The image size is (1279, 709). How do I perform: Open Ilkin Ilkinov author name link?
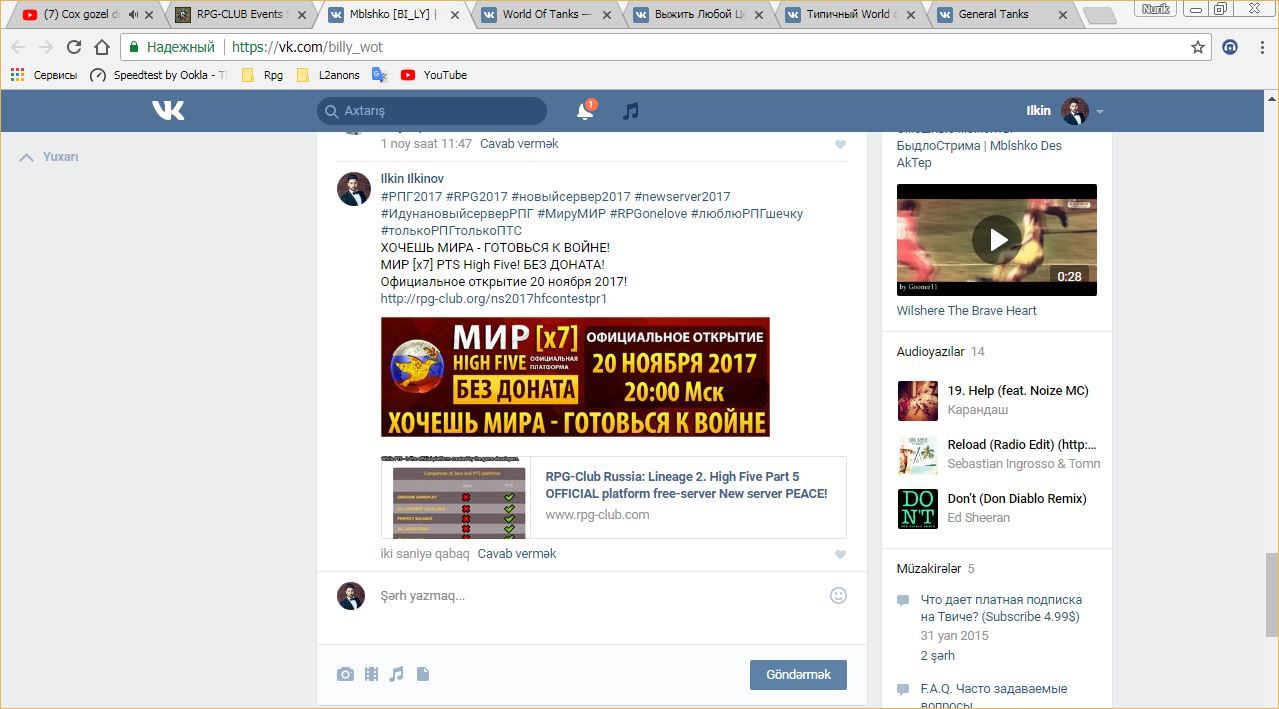(x=412, y=178)
